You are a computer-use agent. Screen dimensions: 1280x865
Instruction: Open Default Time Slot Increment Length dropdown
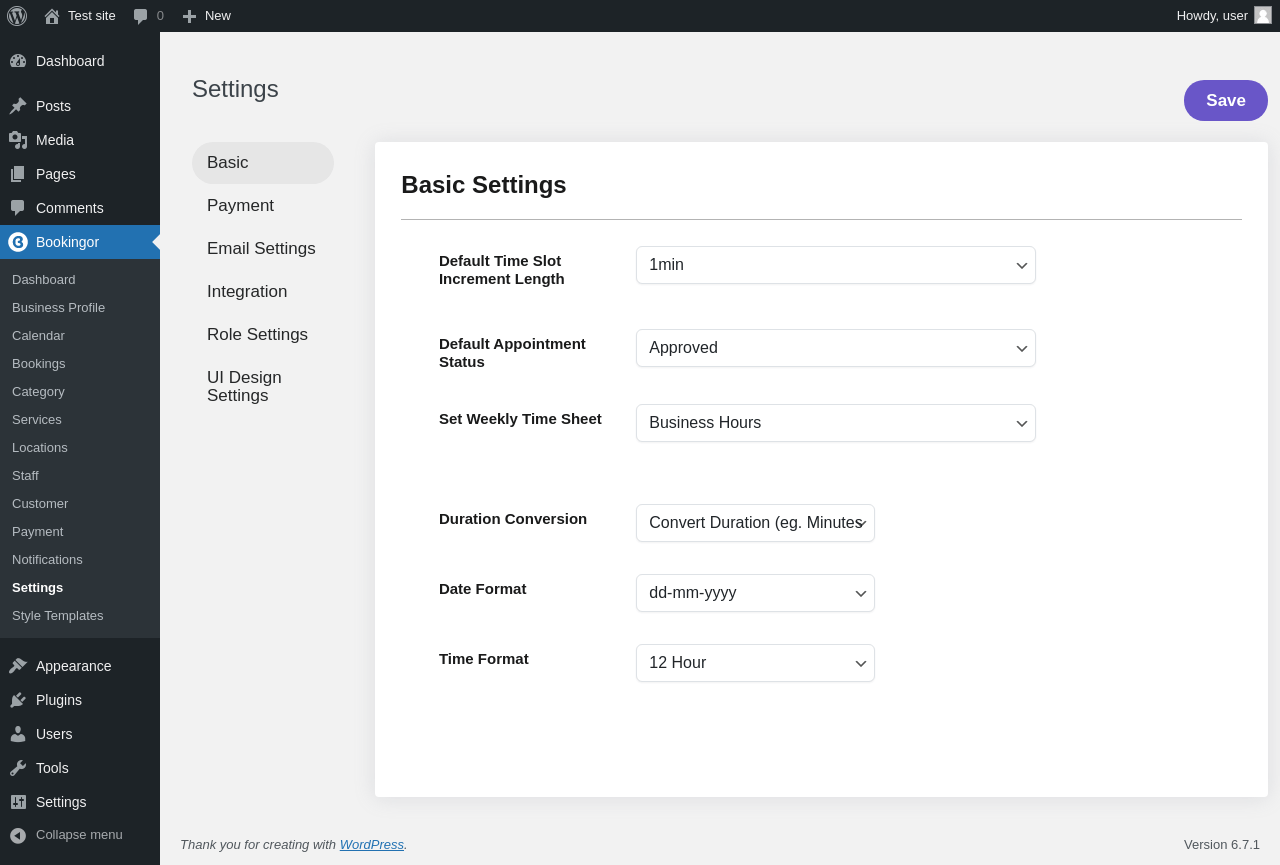(x=835, y=265)
